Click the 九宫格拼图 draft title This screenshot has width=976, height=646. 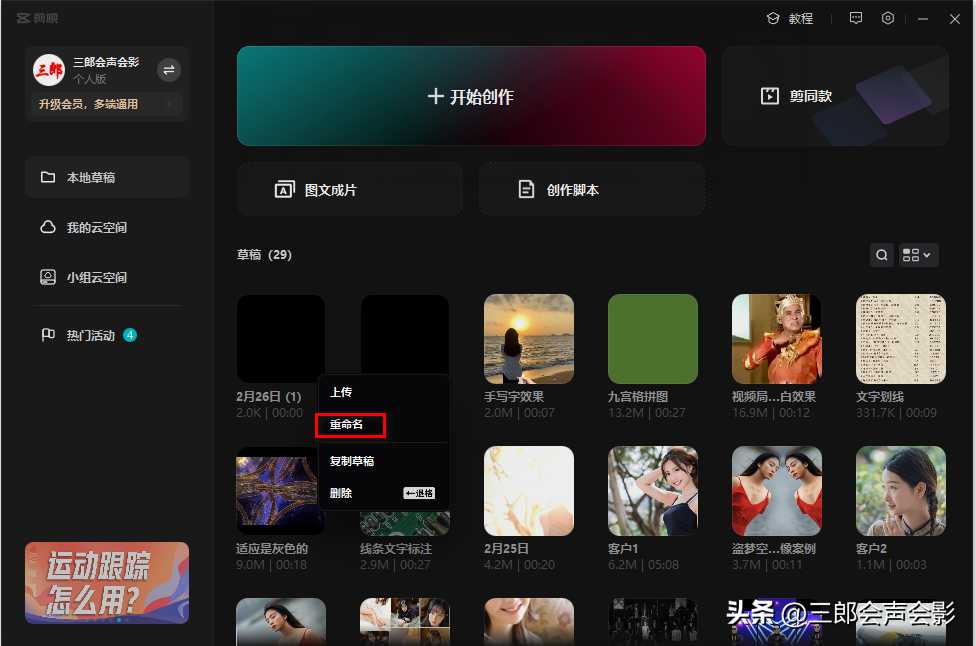click(x=638, y=396)
